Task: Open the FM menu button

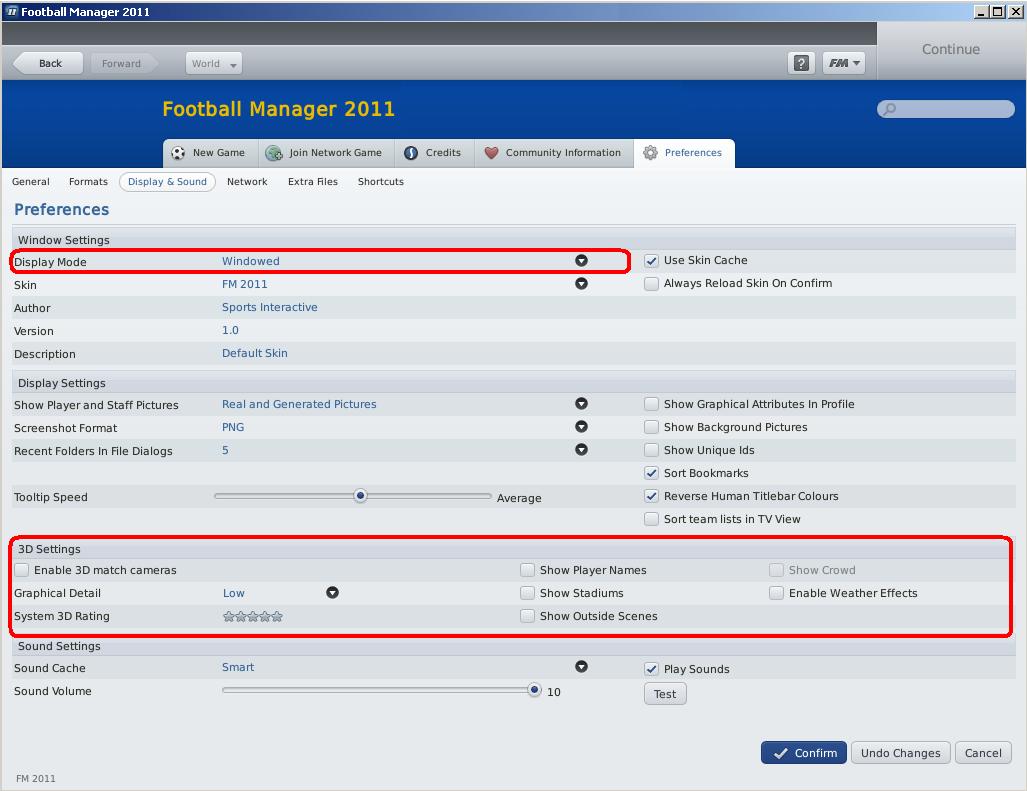Action: point(843,63)
